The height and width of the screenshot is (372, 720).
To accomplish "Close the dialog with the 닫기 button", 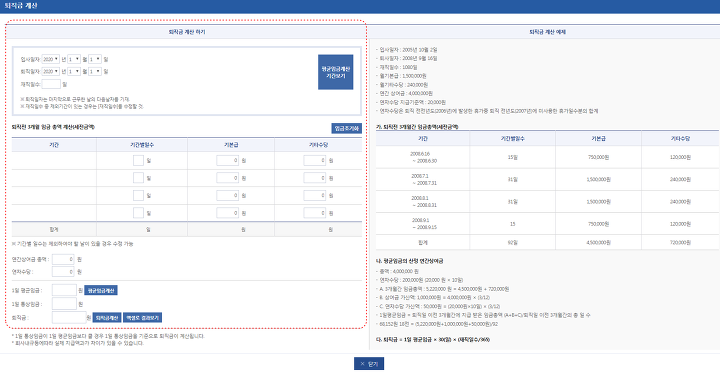I will [x=369, y=364].
